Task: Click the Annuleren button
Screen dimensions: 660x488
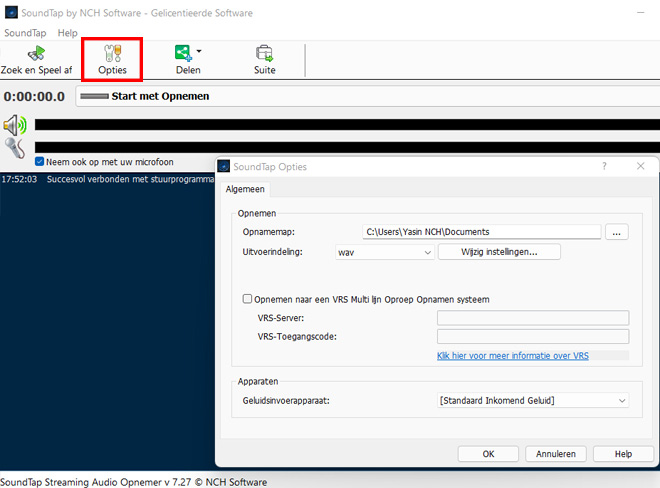Action: pyautogui.click(x=555, y=454)
